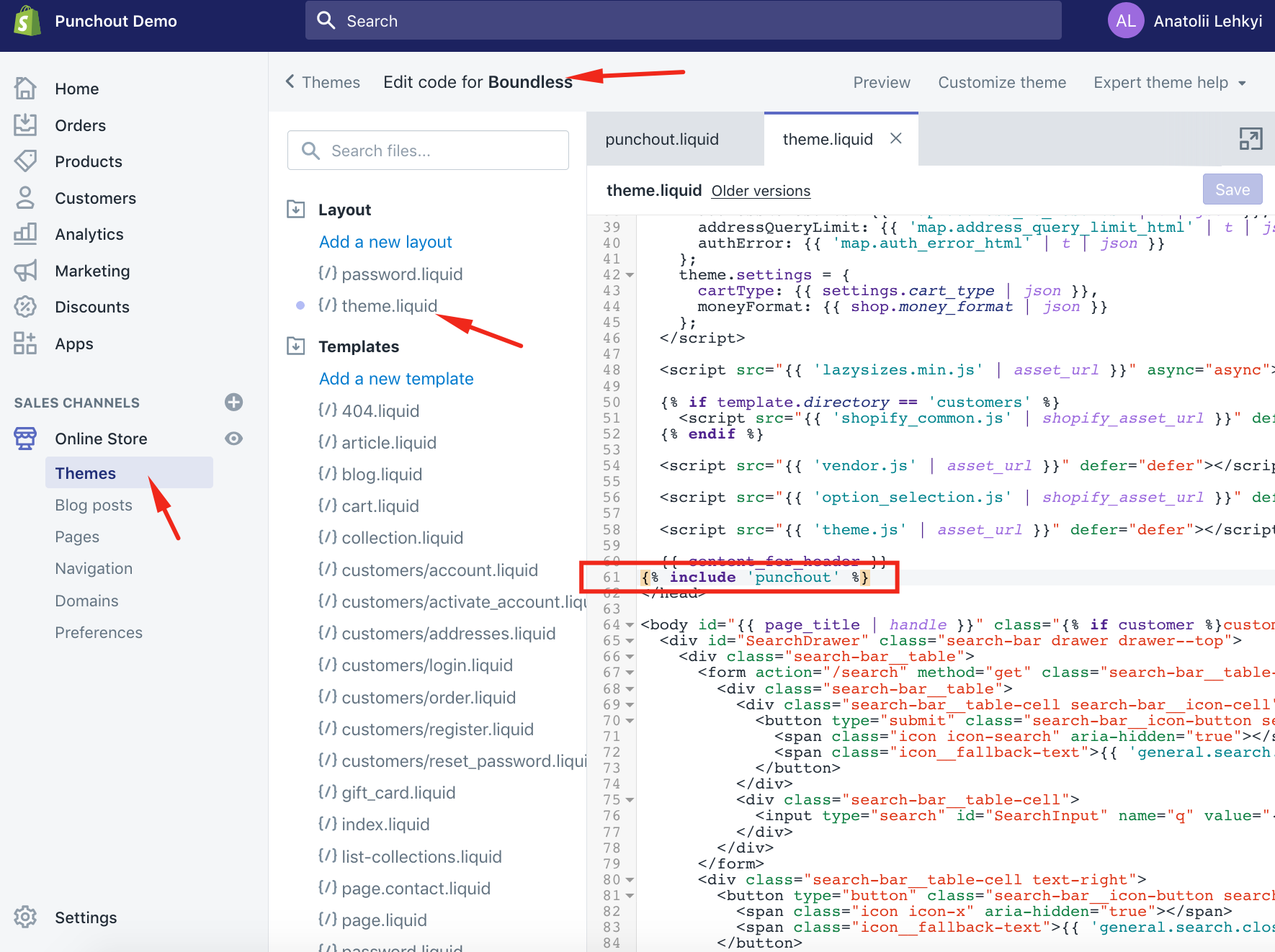1275x952 pixels.
Task: Open Blog posts section
Action: coord(94,505)
